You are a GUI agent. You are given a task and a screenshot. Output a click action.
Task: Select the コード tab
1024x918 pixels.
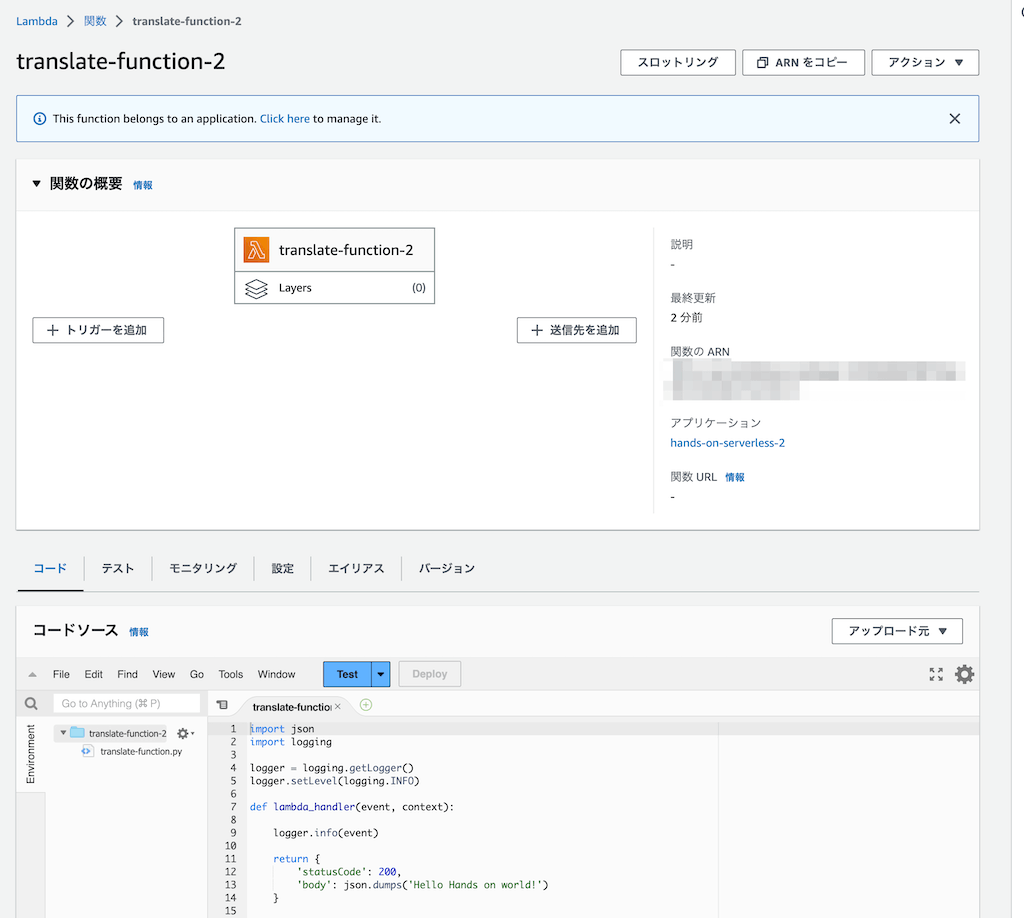(50, 569)
